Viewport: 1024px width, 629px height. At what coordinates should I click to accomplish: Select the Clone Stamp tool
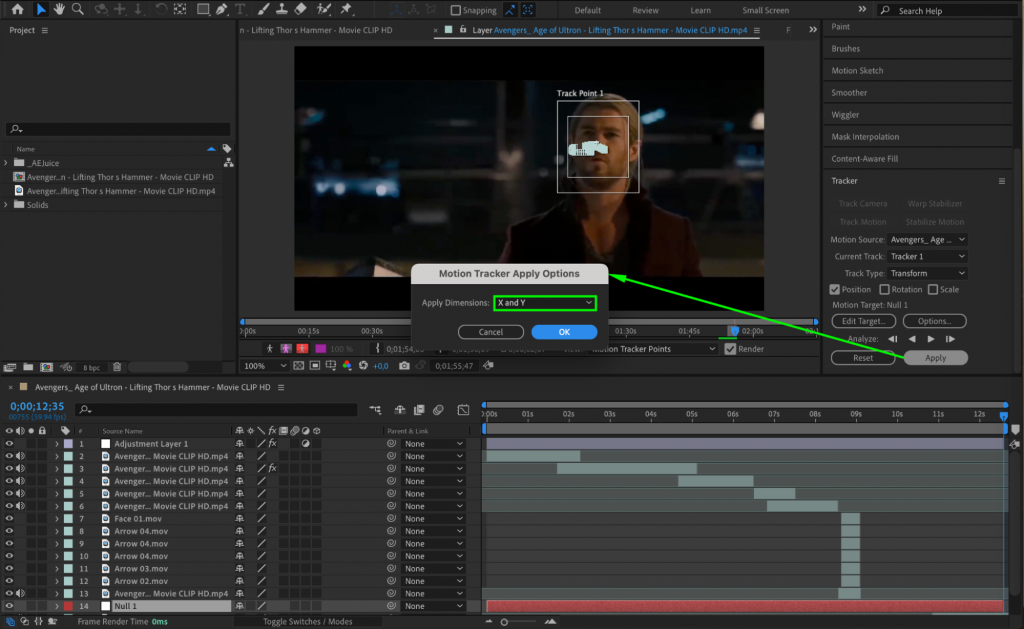point(280,10)
